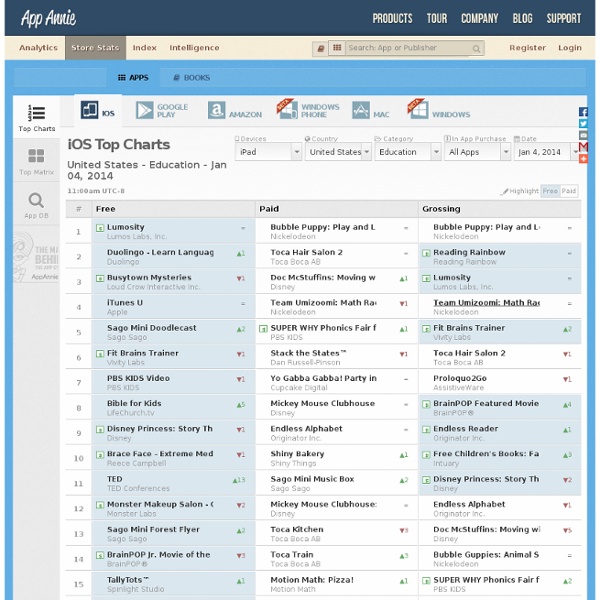Image resolution: width=600 pixels, height=600 pixels.
Task: Open the COMPANY menu
Action: click(x=479, y=18)
